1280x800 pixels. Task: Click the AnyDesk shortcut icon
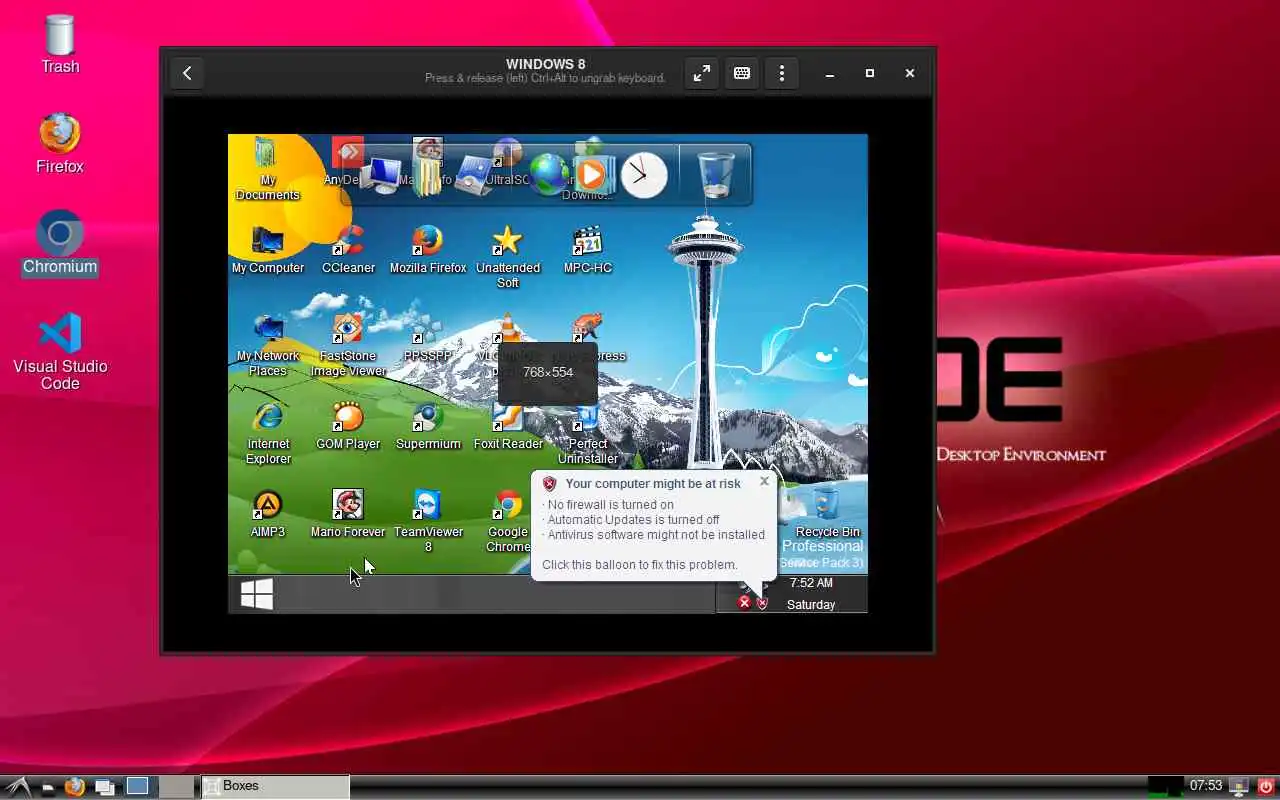pos(346,162)
